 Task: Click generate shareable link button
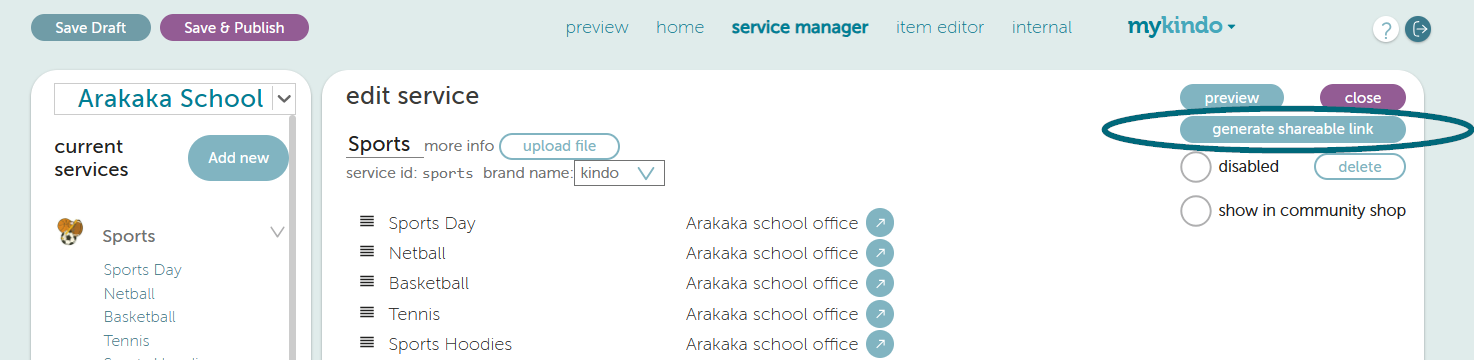pyautogui.click(x=1293, y=129)
